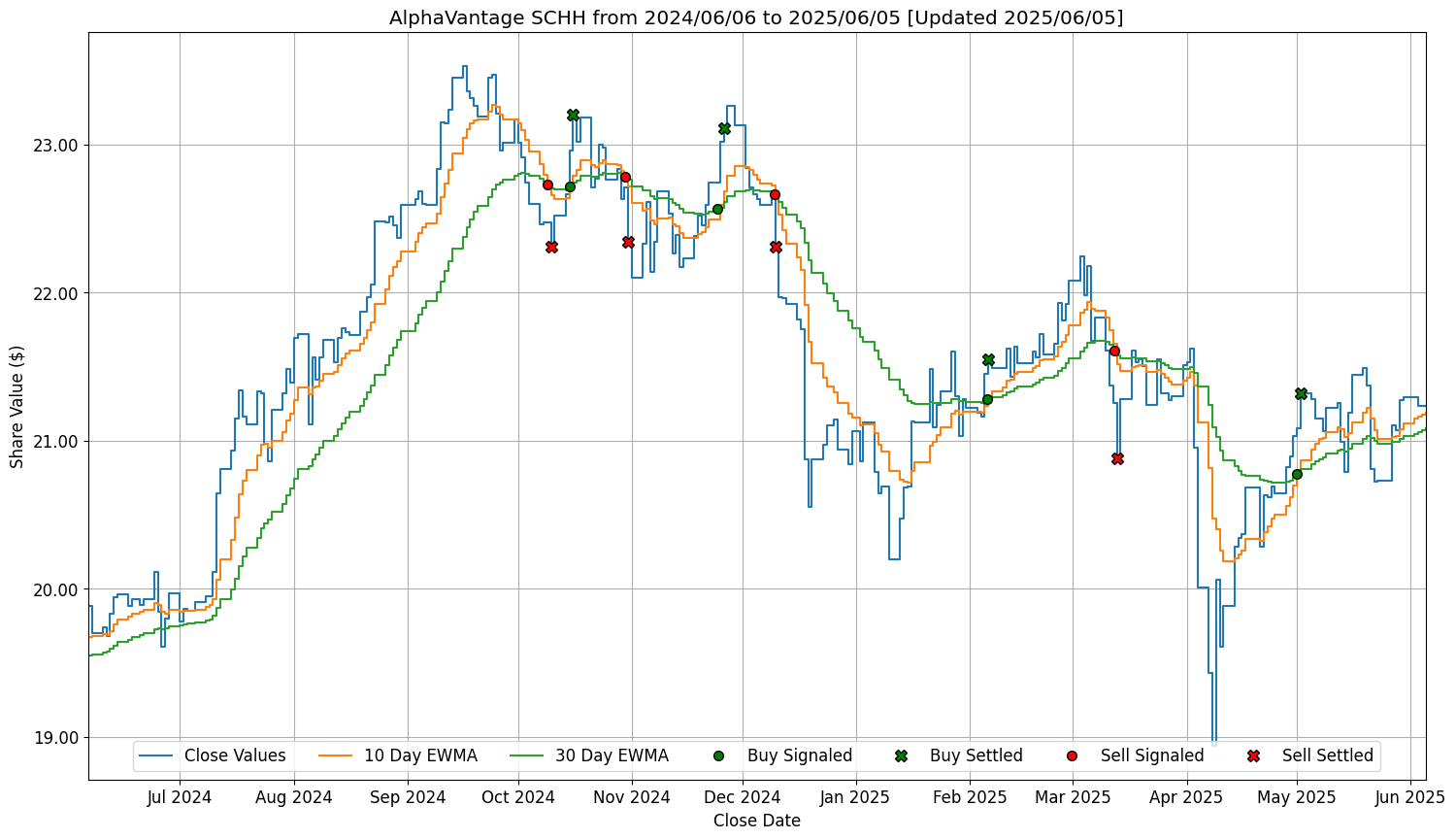1456x839 pixels.
Task: Click the 'Jan 2025' x-axis tick label
Action: (x=856, y=797)
